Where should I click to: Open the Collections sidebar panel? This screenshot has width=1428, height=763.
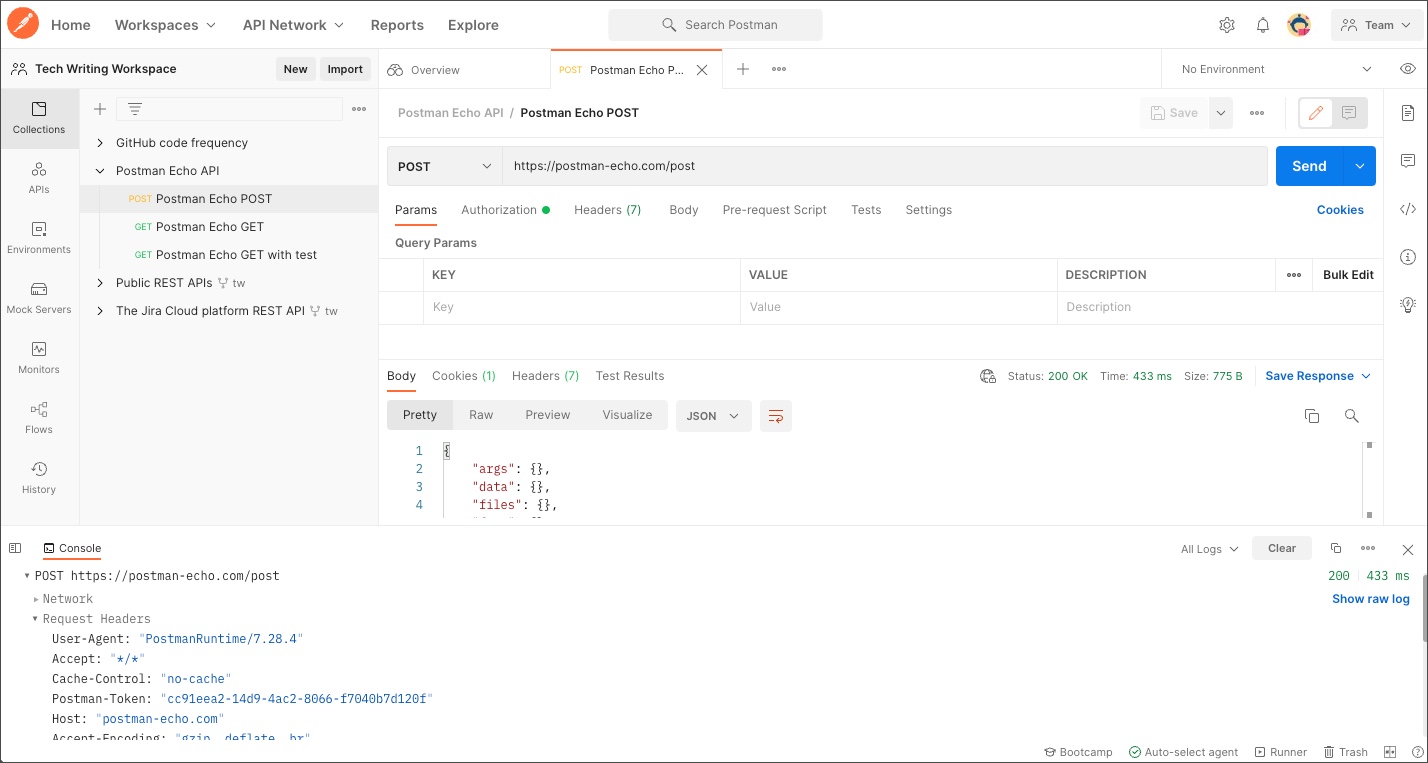click(x=39, y=118)
